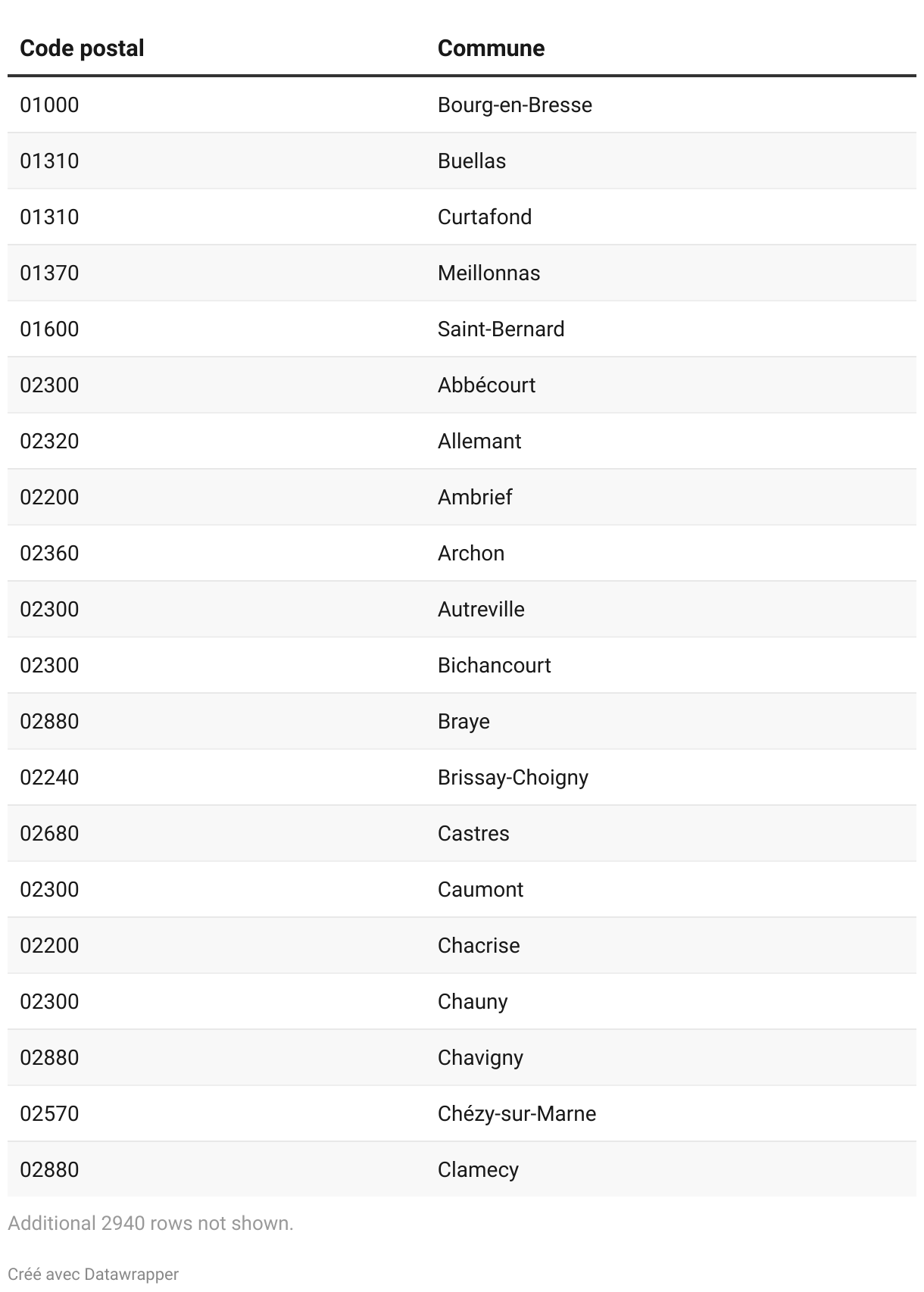Click postal code 02570
The height and width of the screenshot is (1292, 924).
pyautogui.click(x=49, y=1113)
